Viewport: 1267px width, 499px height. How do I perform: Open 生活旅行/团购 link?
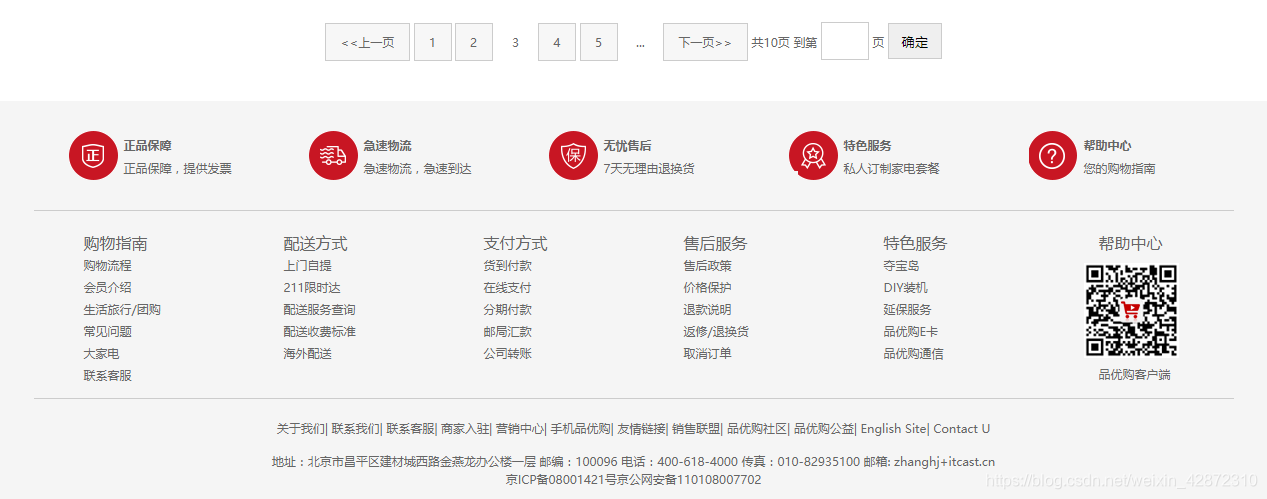pos(122,310)
